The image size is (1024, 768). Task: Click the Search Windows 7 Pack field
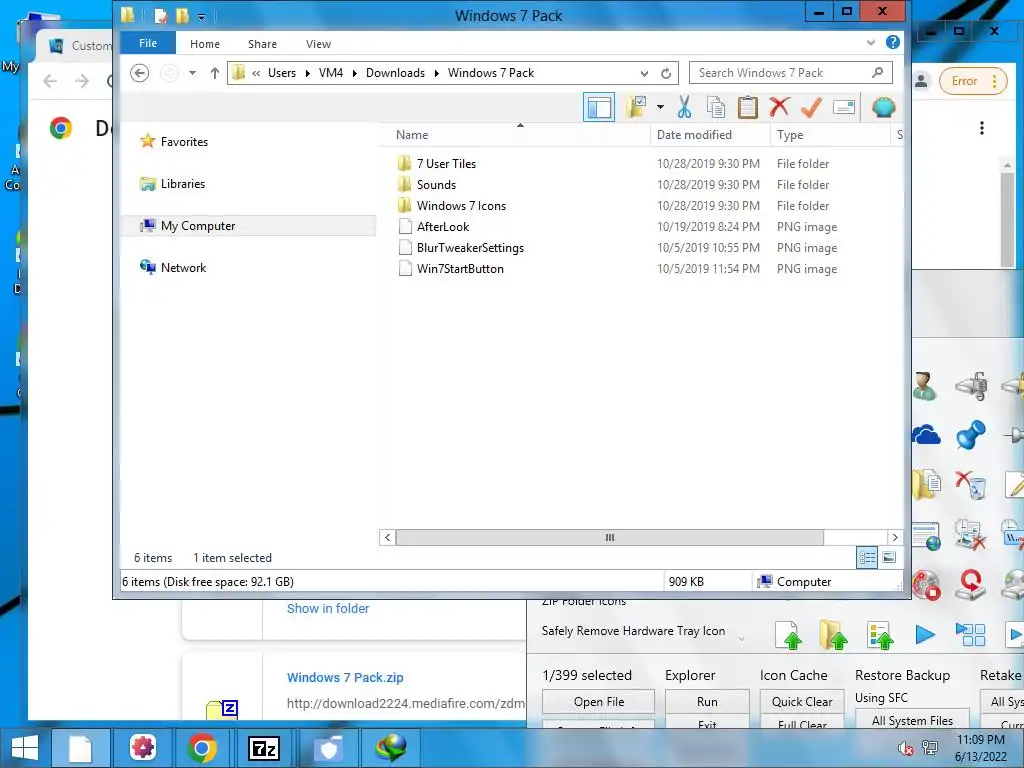tap(790, 72)
